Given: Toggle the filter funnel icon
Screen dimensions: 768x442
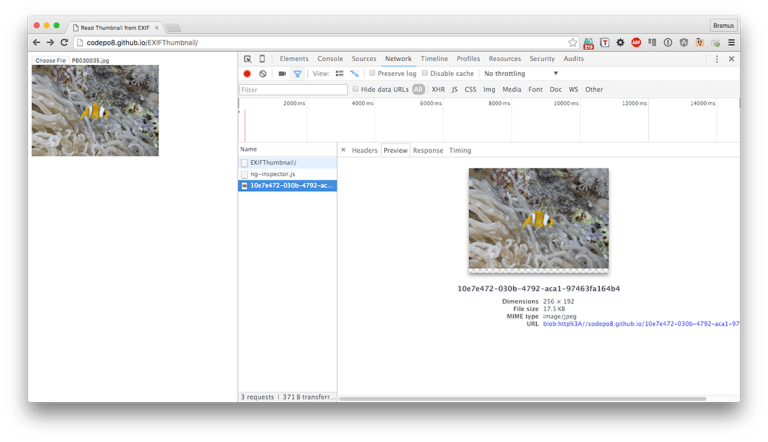Looking at the screenshot, I should pyautogui.click(x=297, y=74).
